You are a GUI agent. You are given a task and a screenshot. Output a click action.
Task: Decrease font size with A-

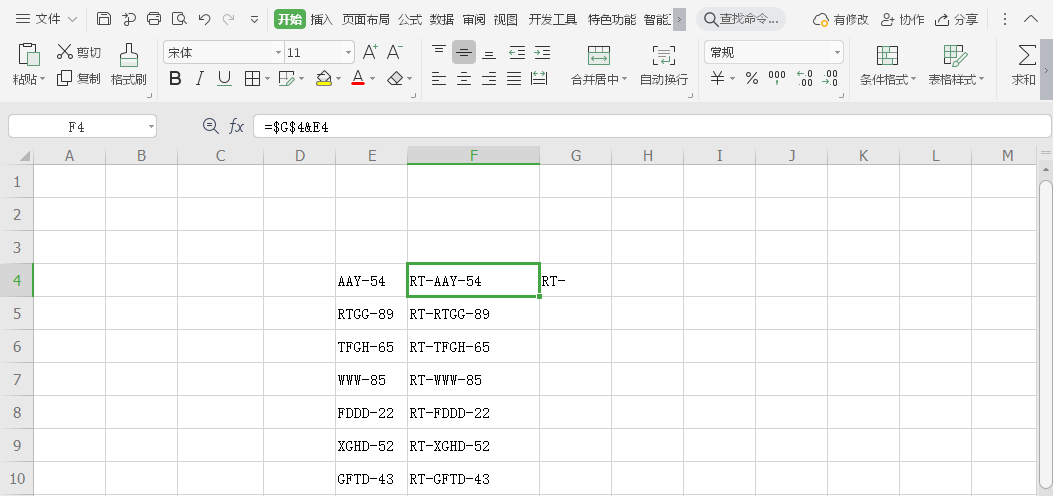pyautogui.click(x=395, y=52)
